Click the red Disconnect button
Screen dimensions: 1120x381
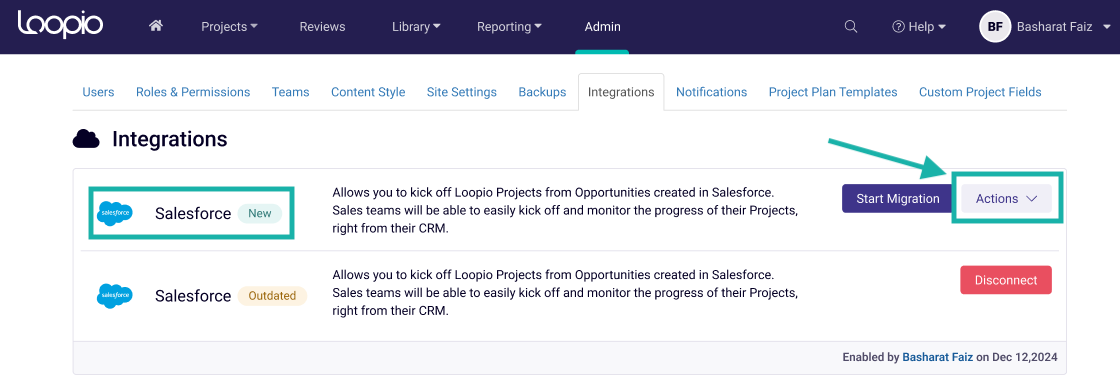click(x=1006, y=280)
